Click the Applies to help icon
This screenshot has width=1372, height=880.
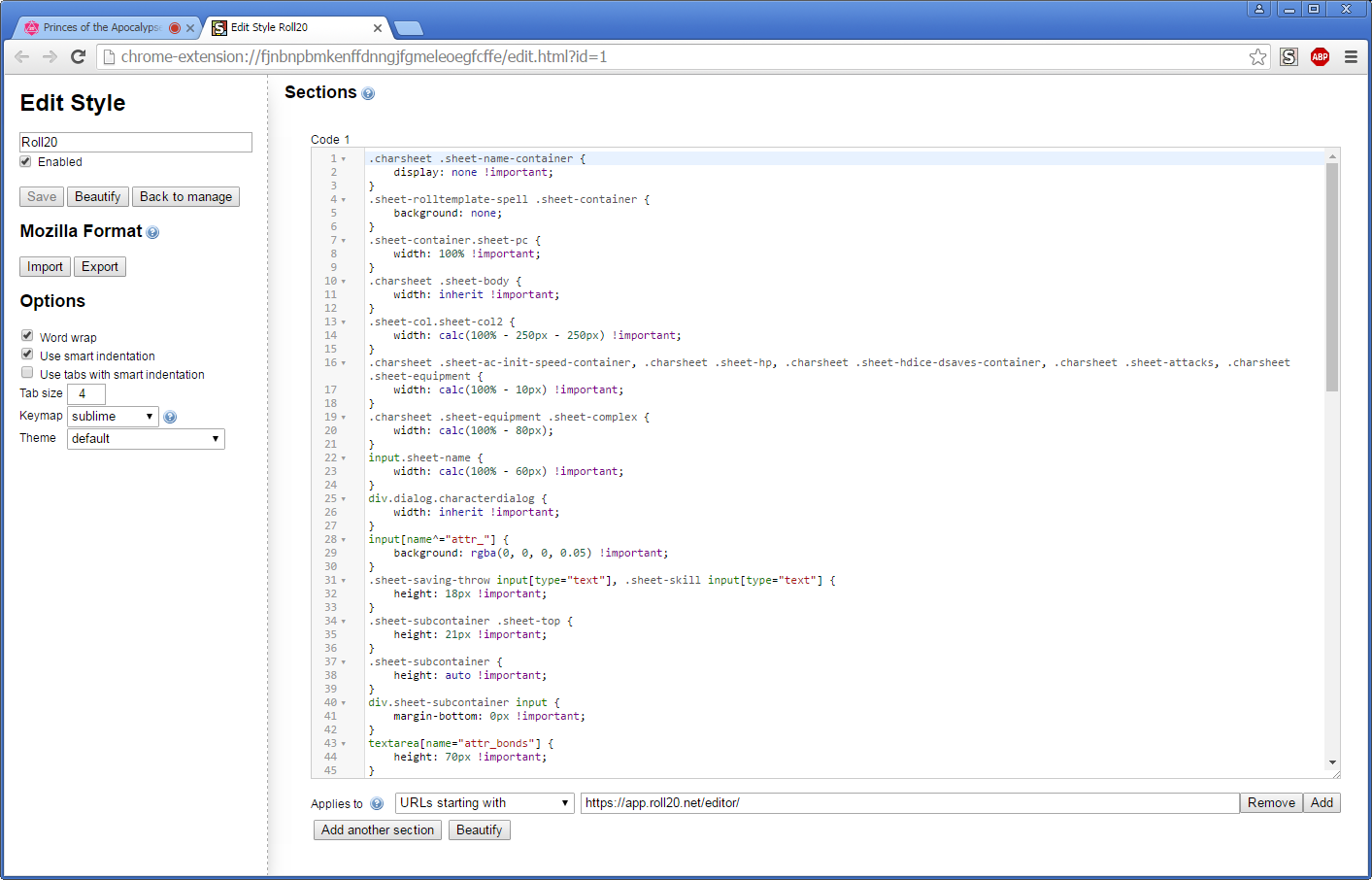pos(377,803)
